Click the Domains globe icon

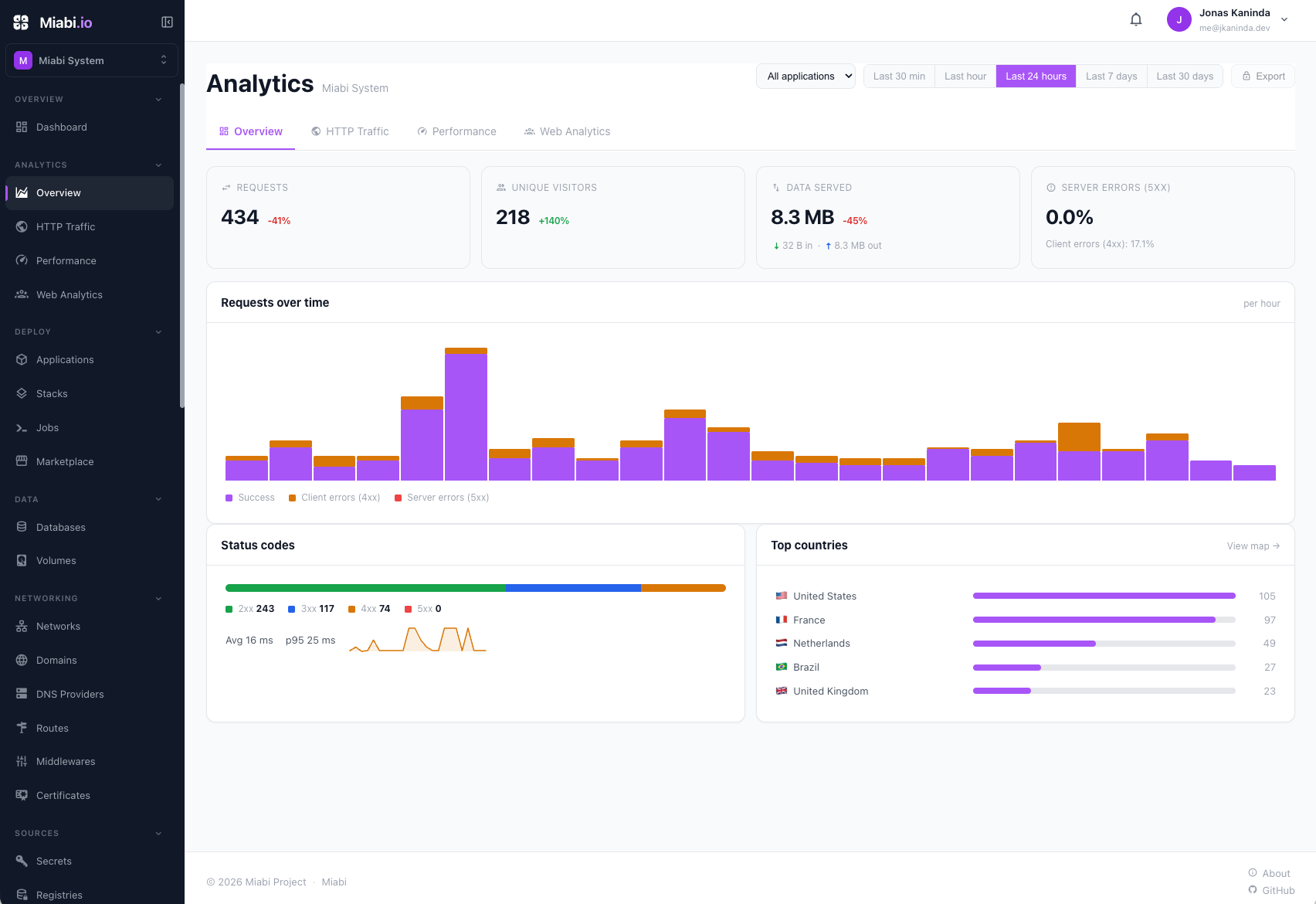coord(22,660)
